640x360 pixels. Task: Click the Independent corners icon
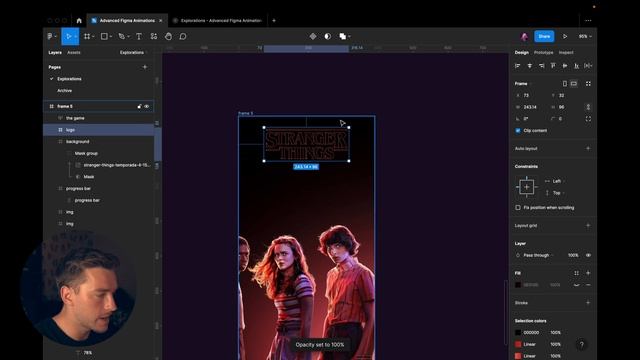tap(588, 119)
